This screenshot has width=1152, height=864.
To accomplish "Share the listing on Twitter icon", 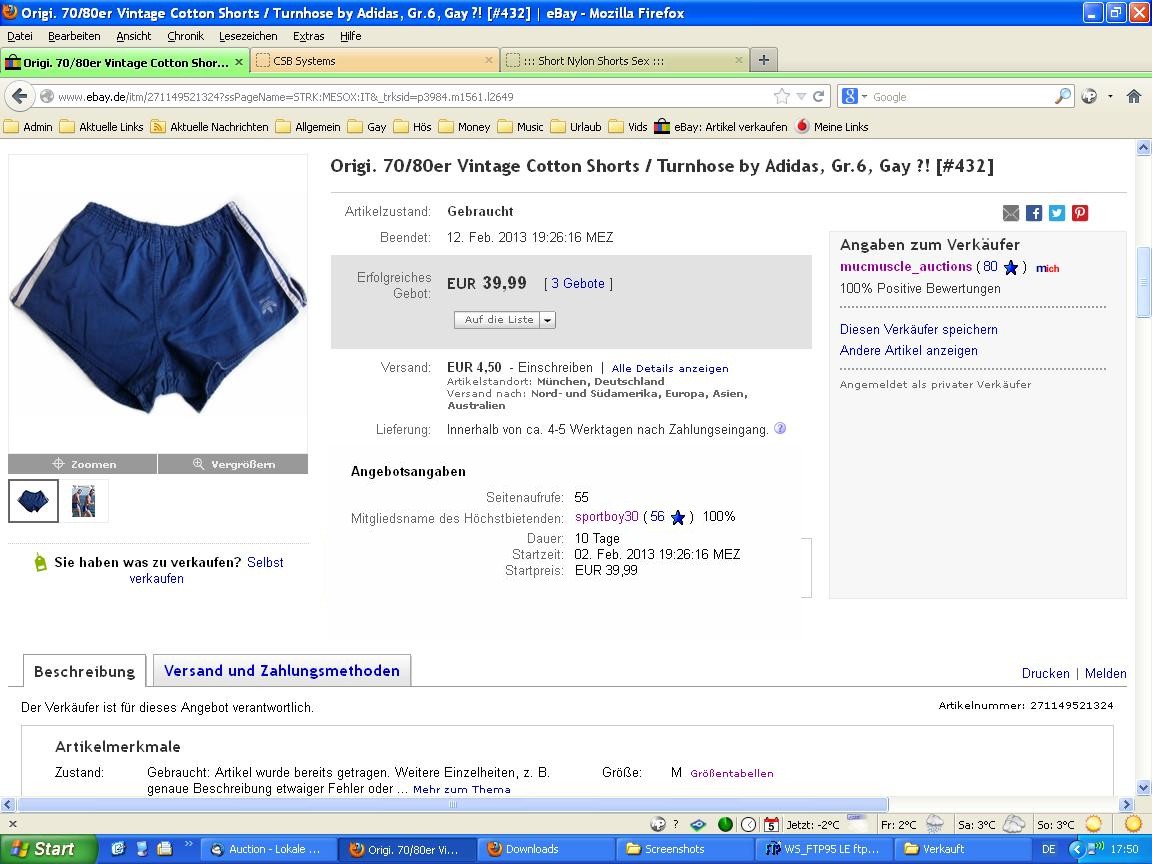I will pos(1057,213).
